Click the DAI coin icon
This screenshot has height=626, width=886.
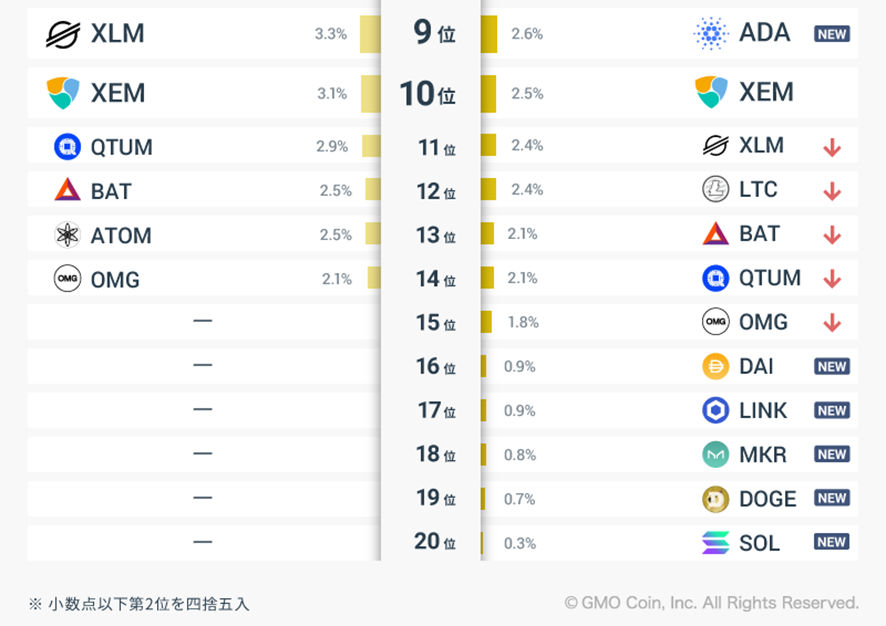[x=715, y=366]
